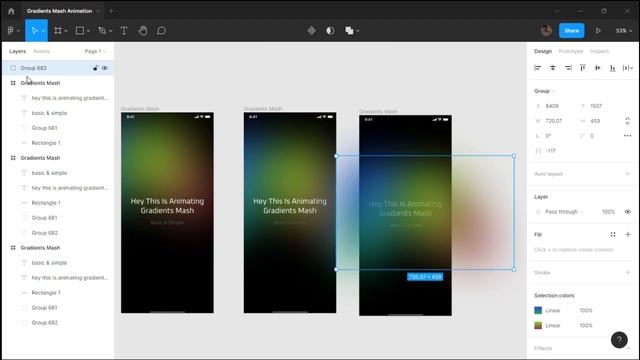This screenshot has height=360, width=640.
Task: Switch to the Prototype tab
Action: tap(571, 51)
